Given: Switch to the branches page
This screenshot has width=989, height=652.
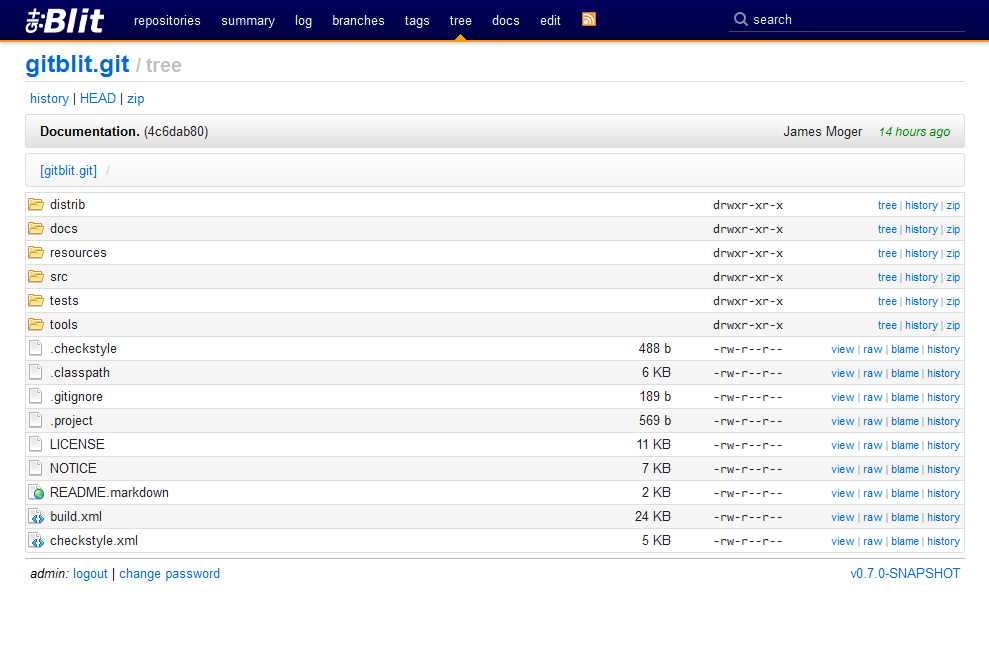Looking at the screenshot, I should tap(358, 20).
